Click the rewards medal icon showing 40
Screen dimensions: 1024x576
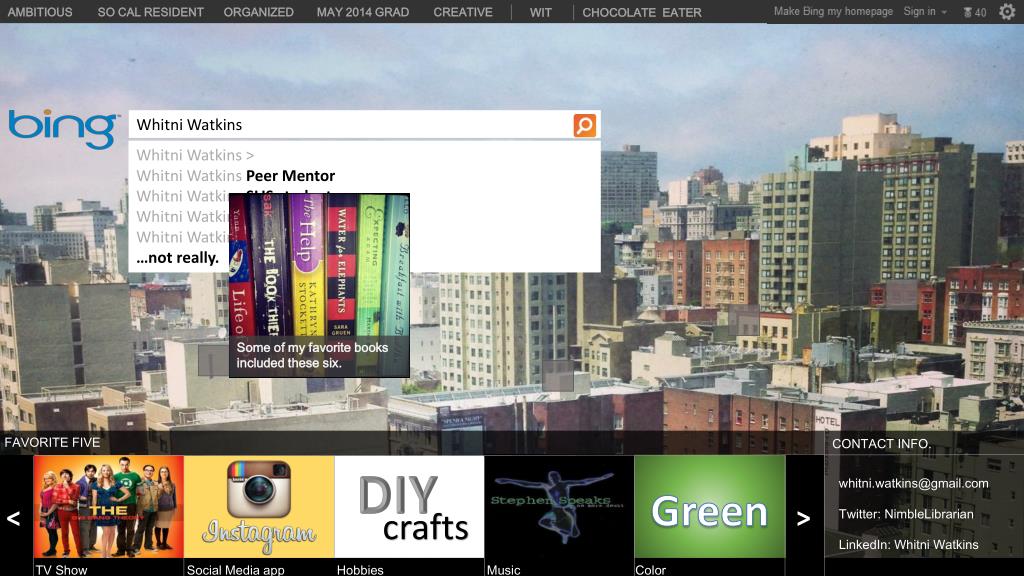coord(974,12)
